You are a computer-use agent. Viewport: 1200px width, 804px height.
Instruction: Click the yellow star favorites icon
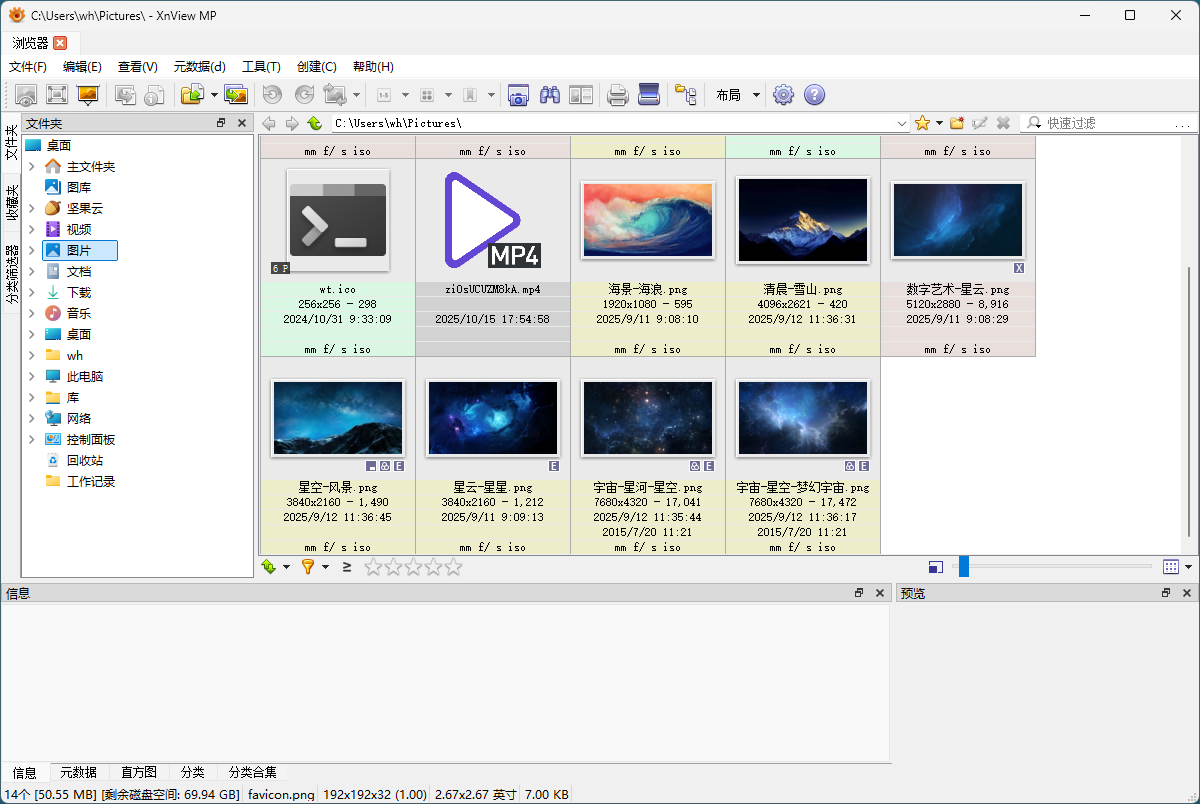pos(922,123)
